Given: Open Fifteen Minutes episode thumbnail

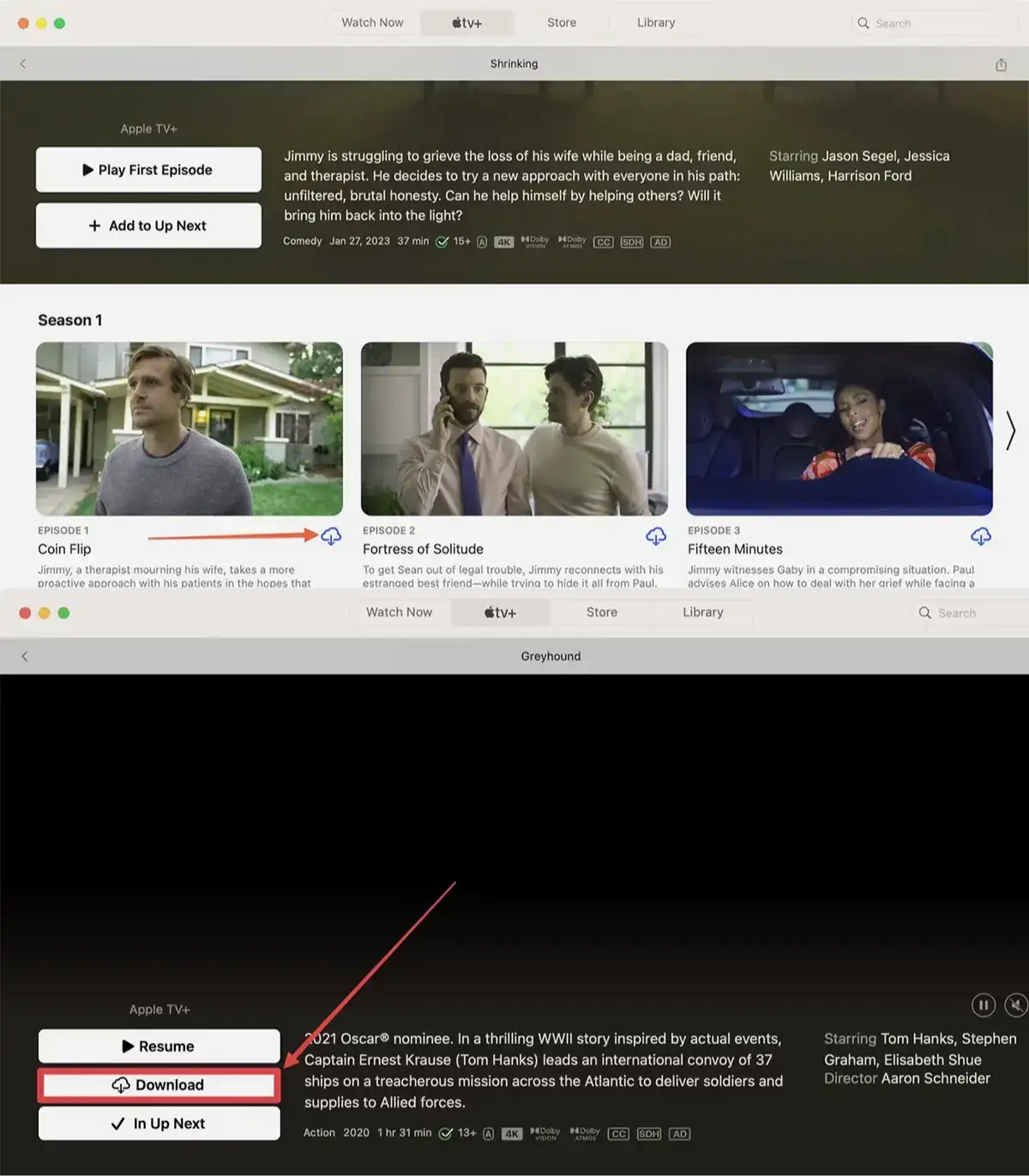Looking at the screenshot, I should [839, 429].
